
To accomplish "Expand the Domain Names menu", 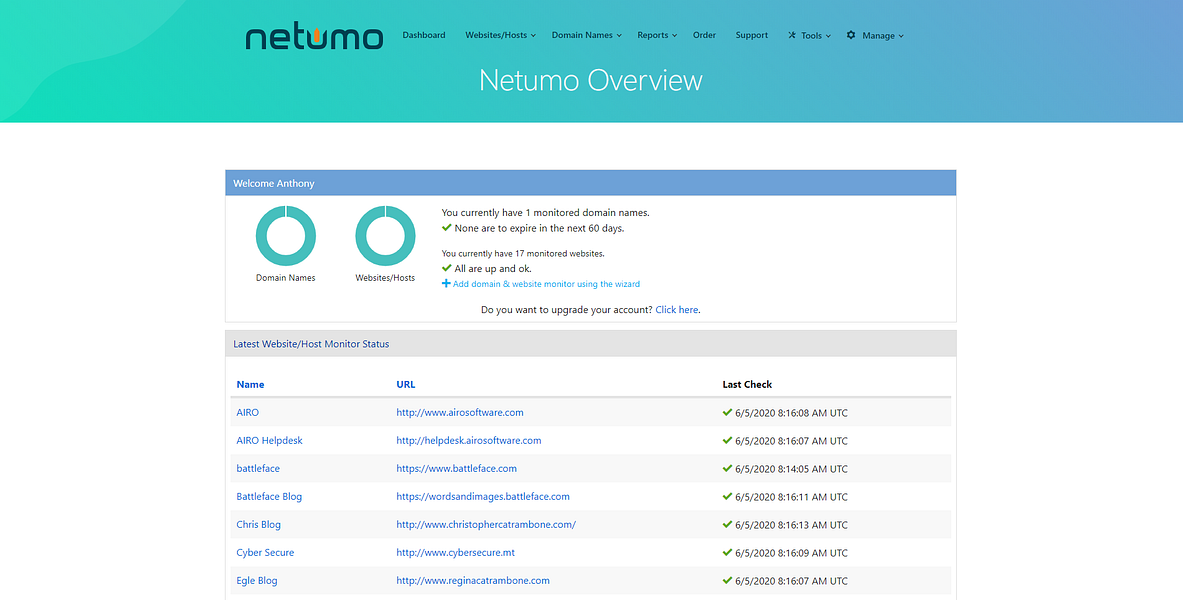I will [587, 35].
